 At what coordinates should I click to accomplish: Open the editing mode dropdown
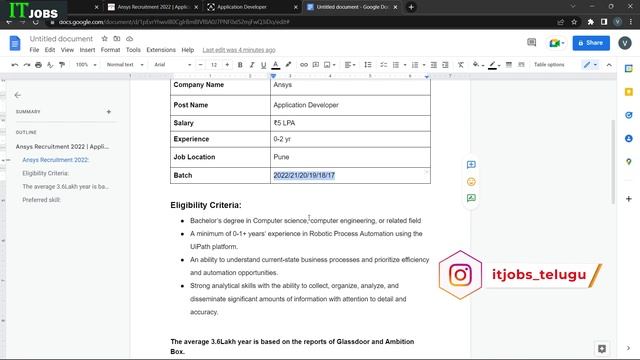[590, 64]
